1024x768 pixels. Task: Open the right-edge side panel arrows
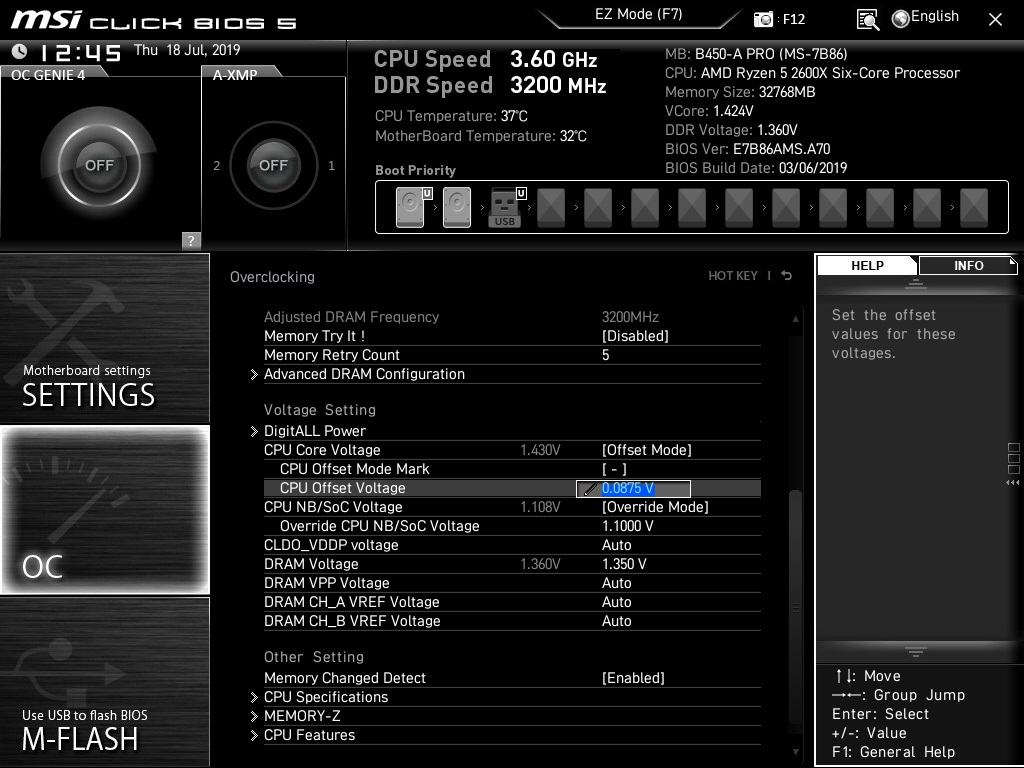[1013, 483]
